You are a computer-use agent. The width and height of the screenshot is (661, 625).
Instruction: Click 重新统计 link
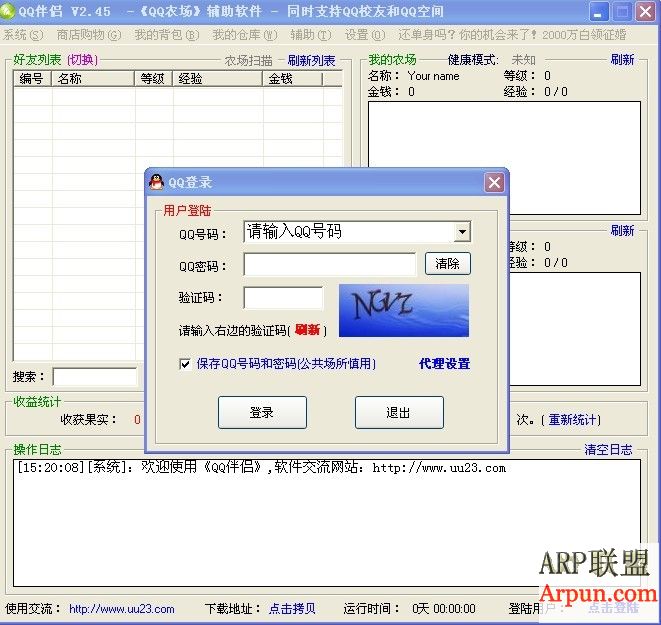[x=572, y=420]
